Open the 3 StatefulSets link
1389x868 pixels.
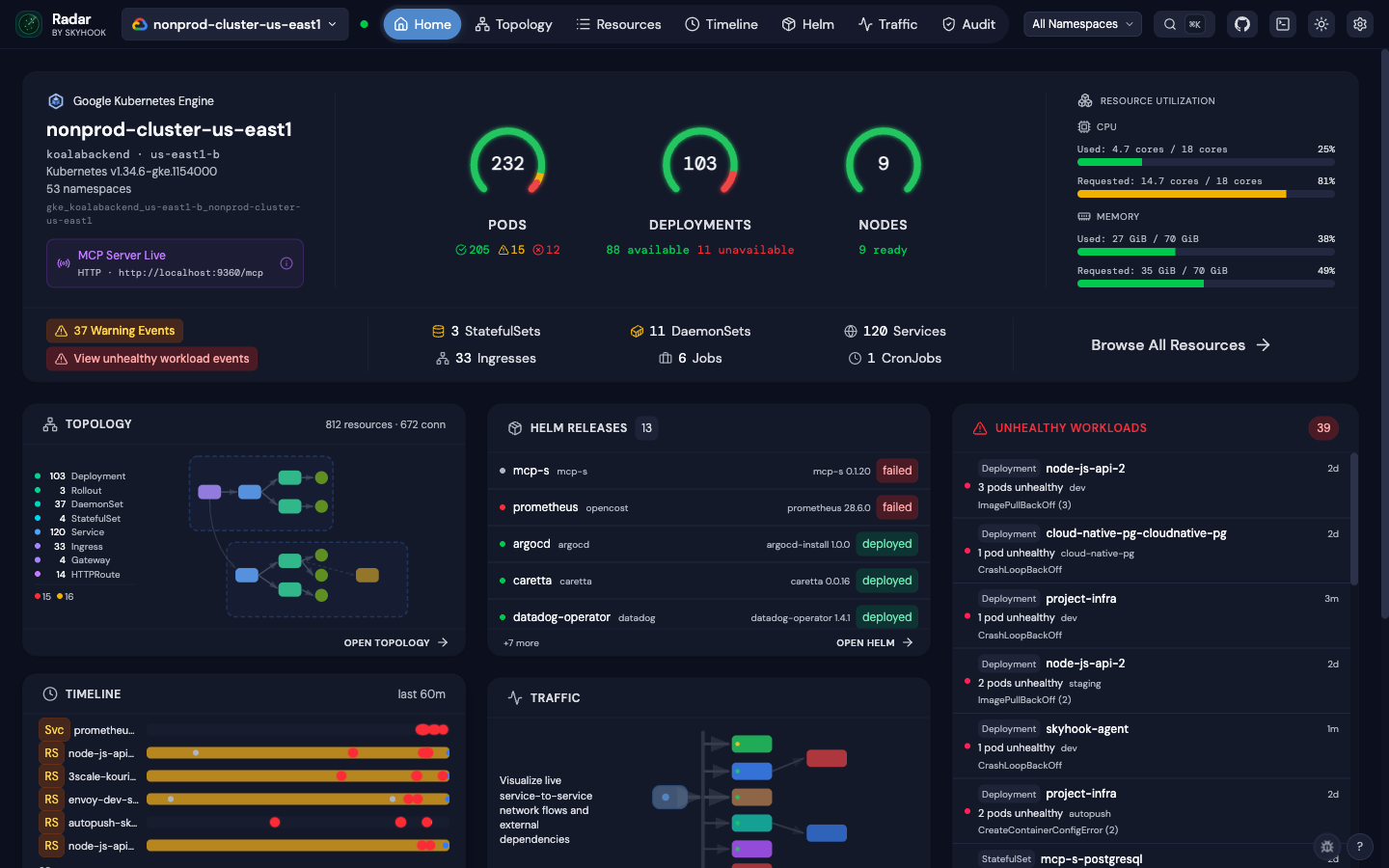(486, 331)
